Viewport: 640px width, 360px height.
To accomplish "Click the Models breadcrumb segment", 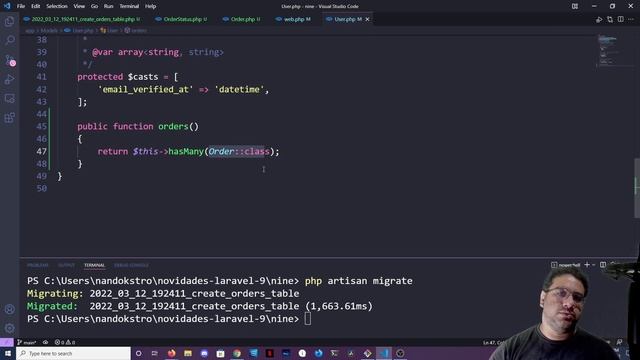I will point(49,31).
